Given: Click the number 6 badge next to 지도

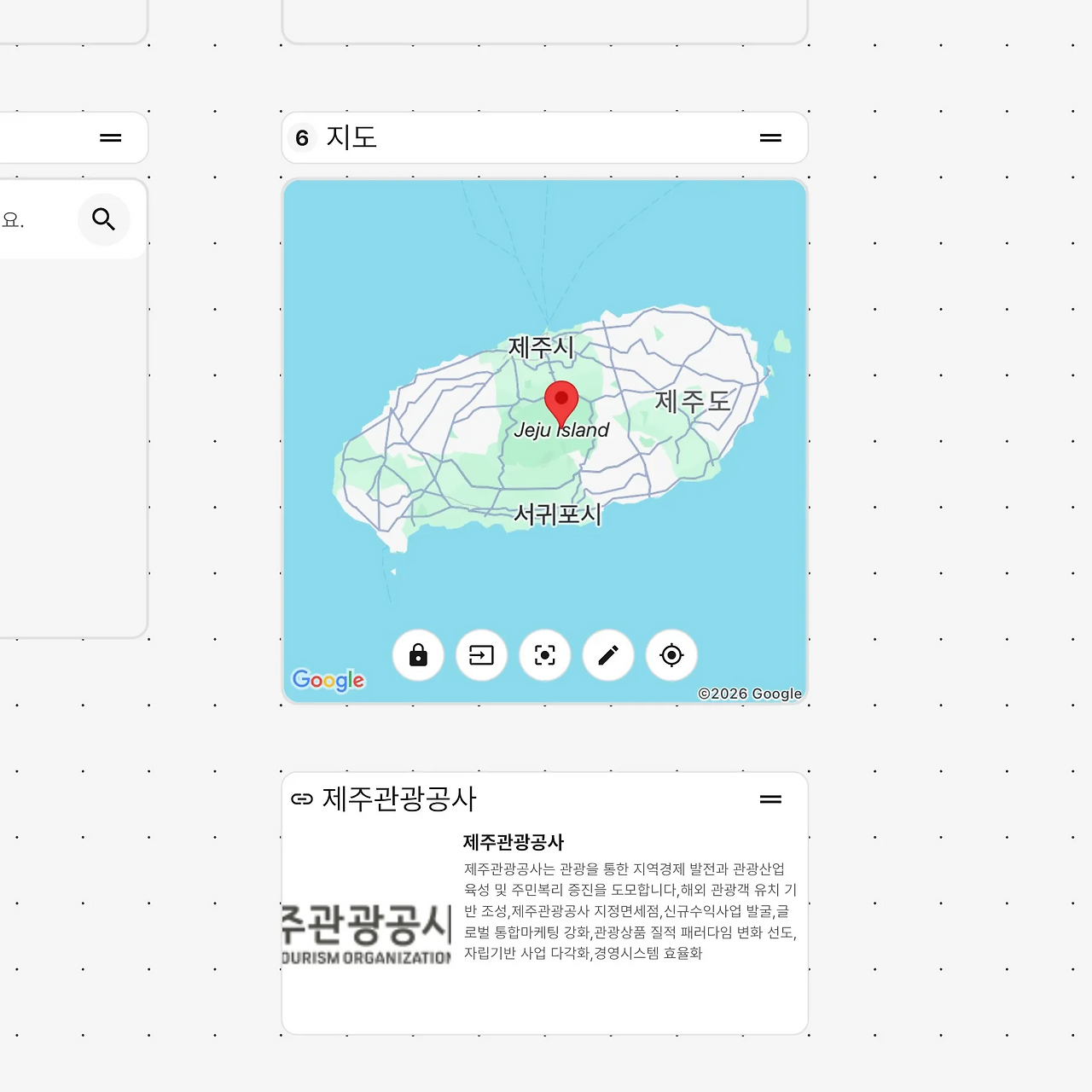Looking at the screenshot, I should pyautogui.click(x=302, y=137).
